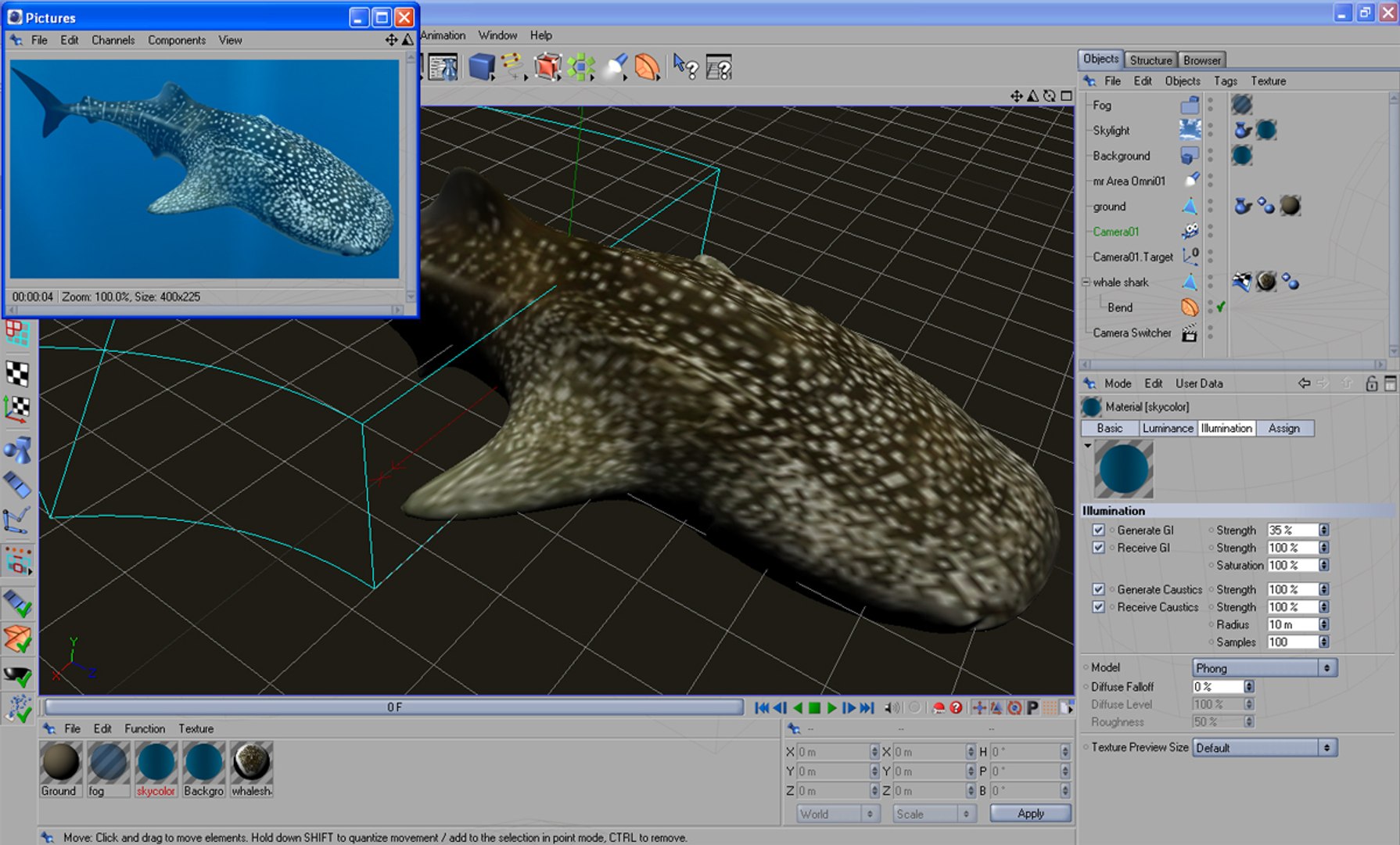Open the Assign material tab
This screenshot has height=845, width=1400.
pos(1284,429)
